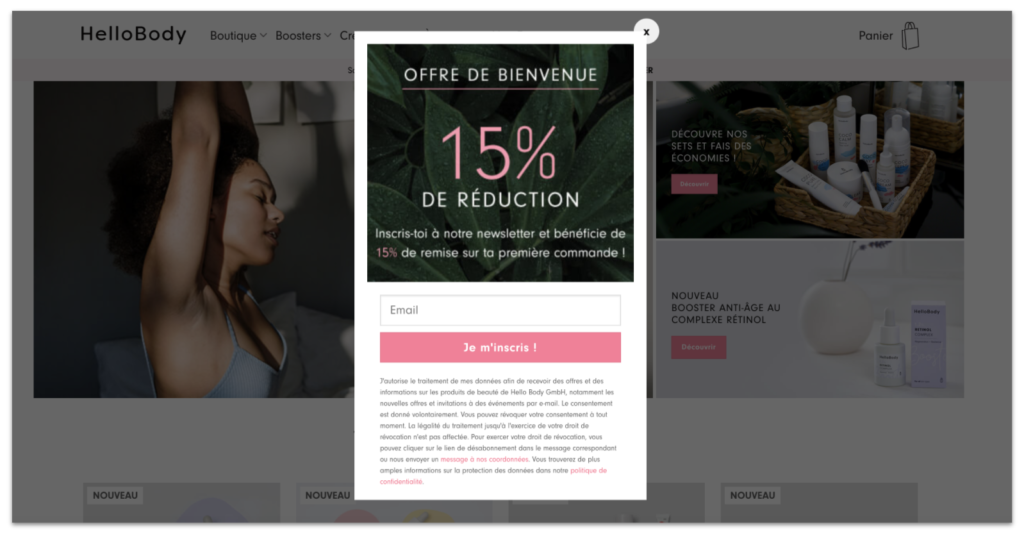1024x536 pixels.
Task: Select the first NOUVEAU product card
Action: [182, 502]
